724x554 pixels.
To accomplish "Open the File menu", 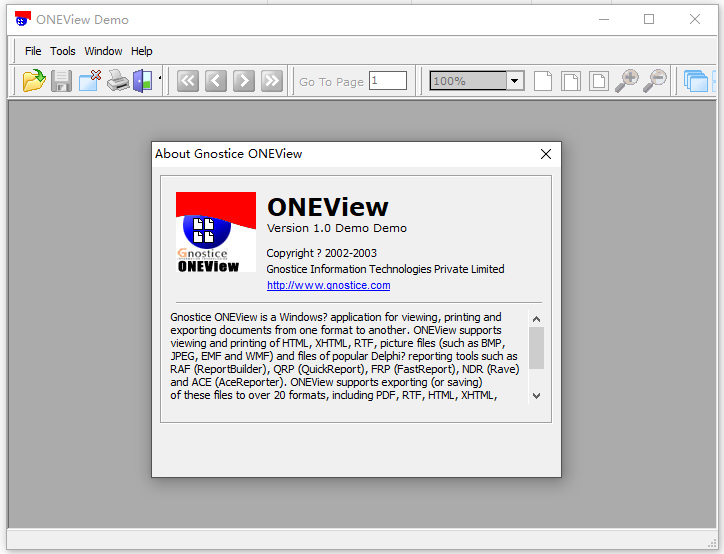I will tap(33, 51).
